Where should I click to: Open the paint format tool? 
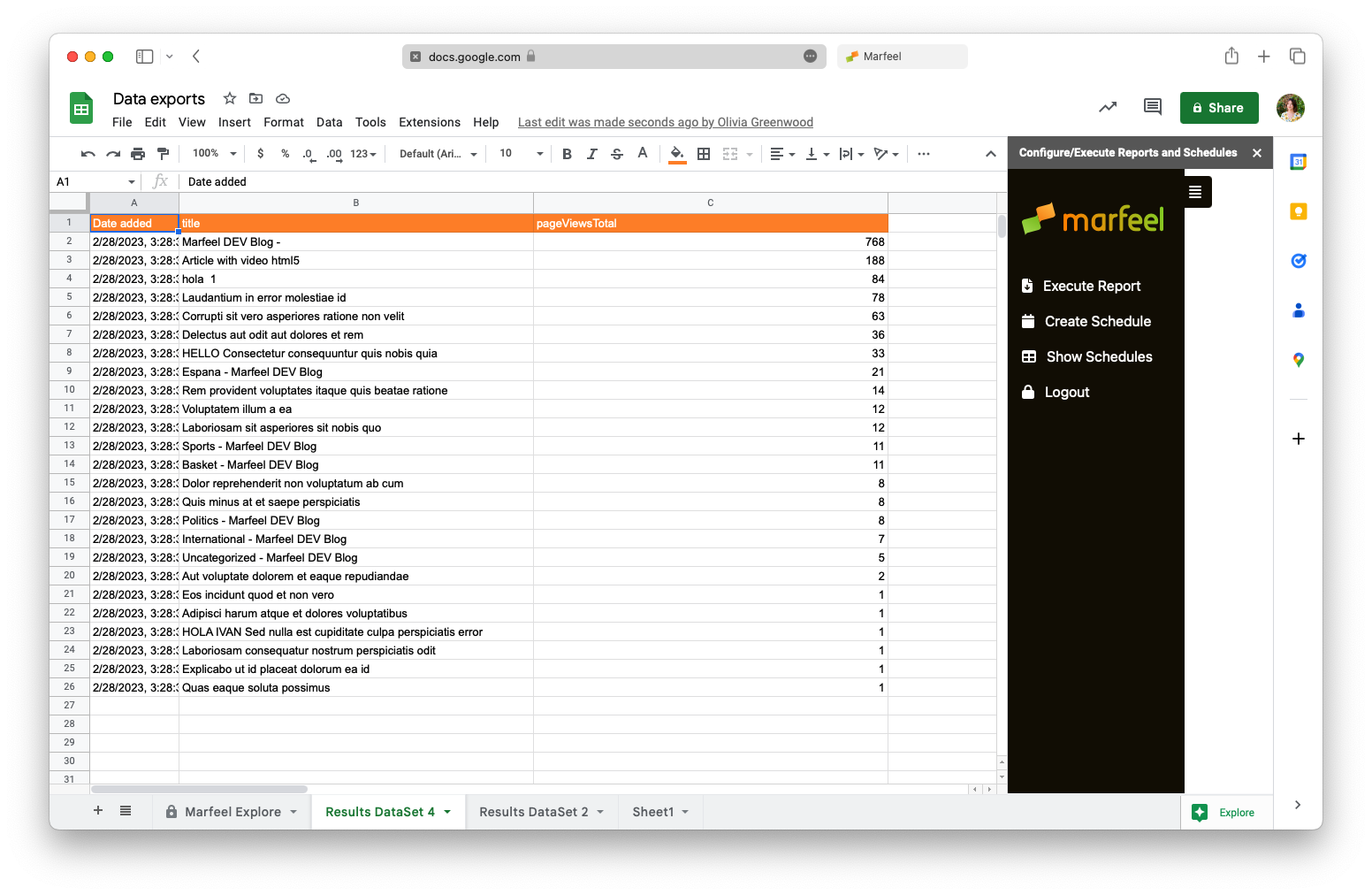(x=163, y=153)
